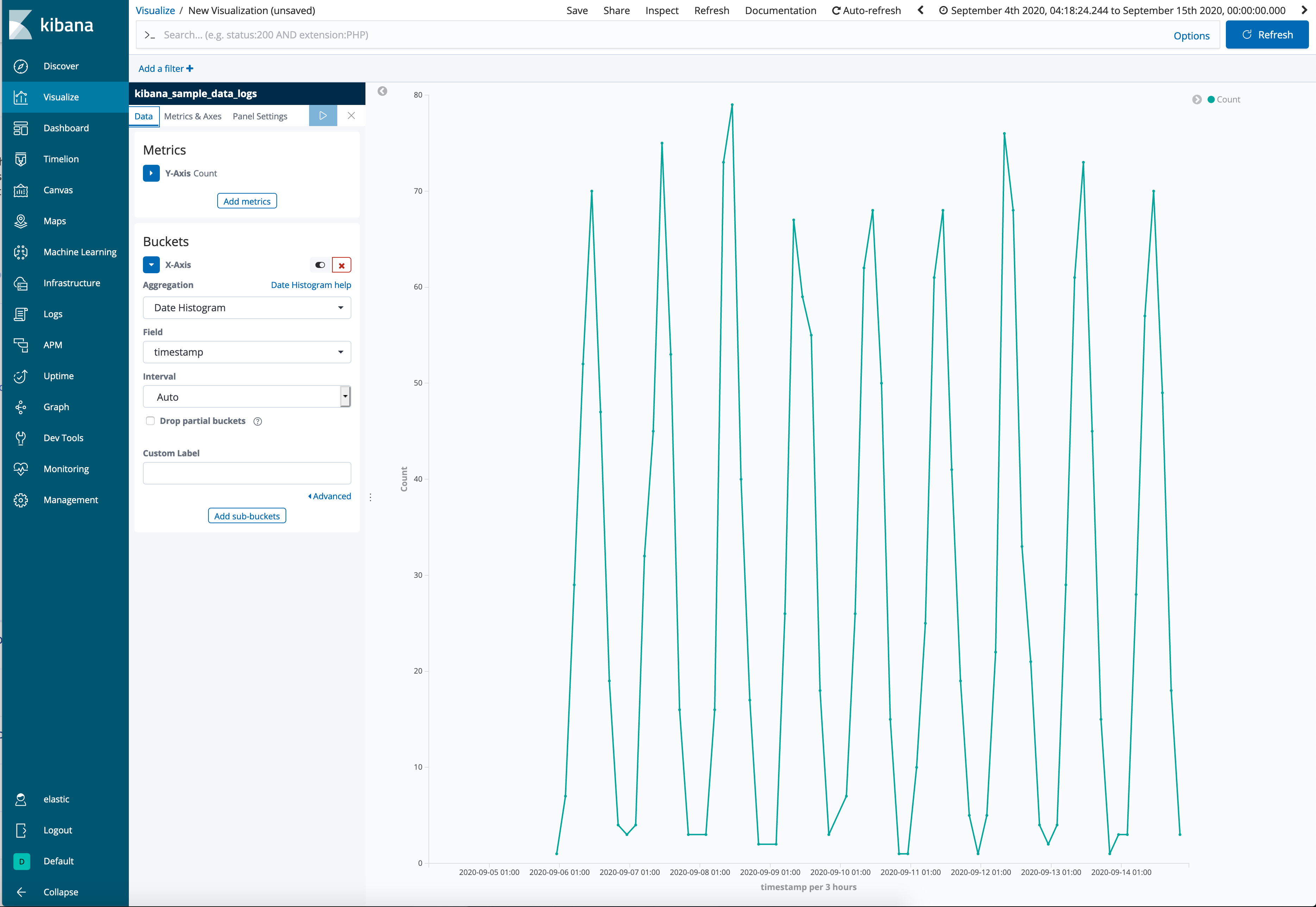Image resolution: width=1316 pixels, height=907 pixels.
Task: Toggle the Count legend visibility arrow
Action: [x=1197, y=99]
